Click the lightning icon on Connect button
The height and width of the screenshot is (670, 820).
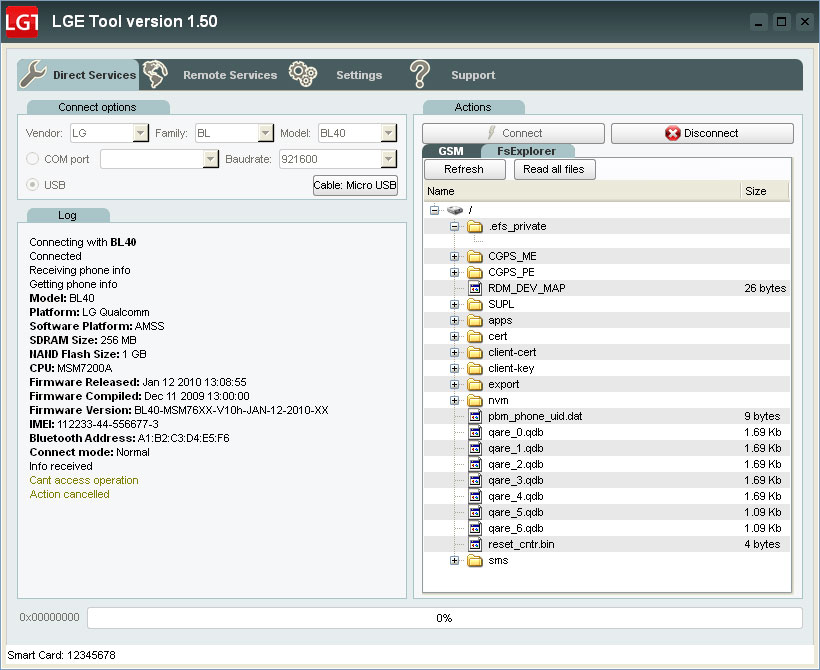pos(491,133)
